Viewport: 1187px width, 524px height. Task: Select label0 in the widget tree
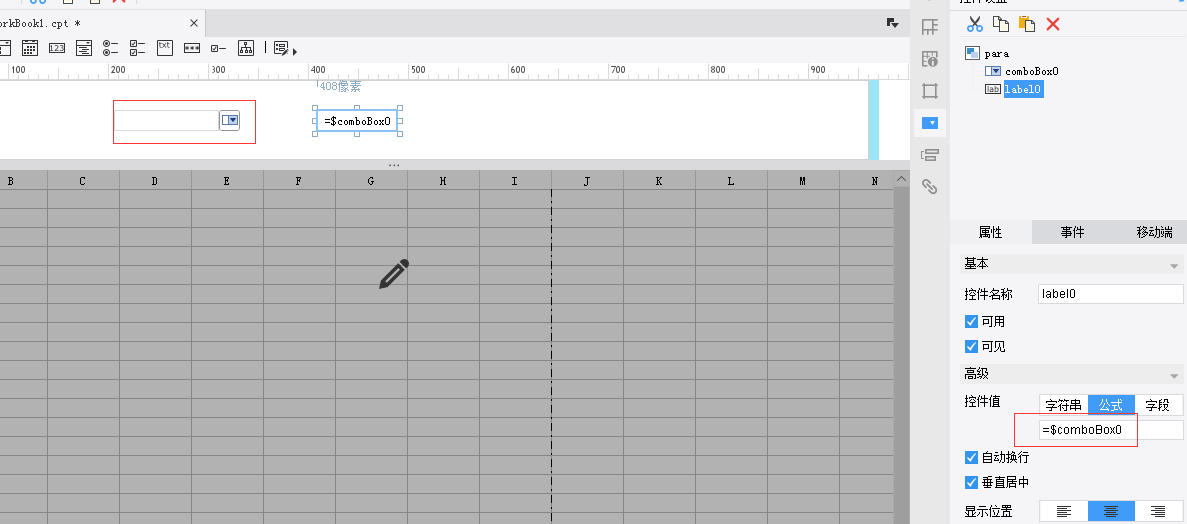[1023, 89]
